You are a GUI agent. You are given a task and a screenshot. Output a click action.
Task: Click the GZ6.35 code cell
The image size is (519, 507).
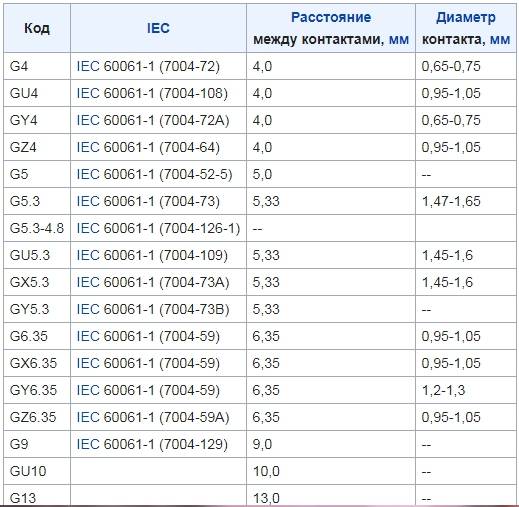point(37,417)
